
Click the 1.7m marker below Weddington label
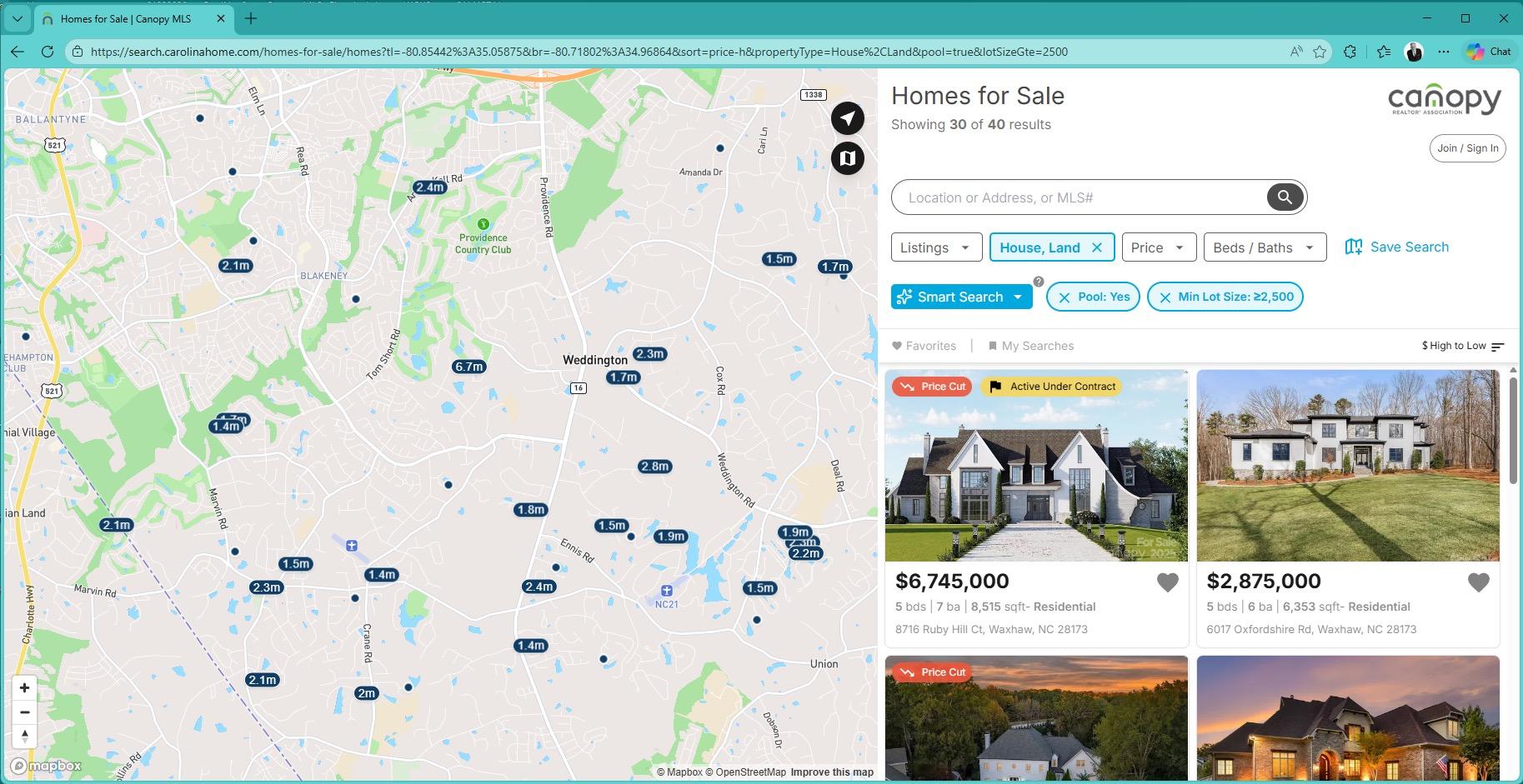623,377
